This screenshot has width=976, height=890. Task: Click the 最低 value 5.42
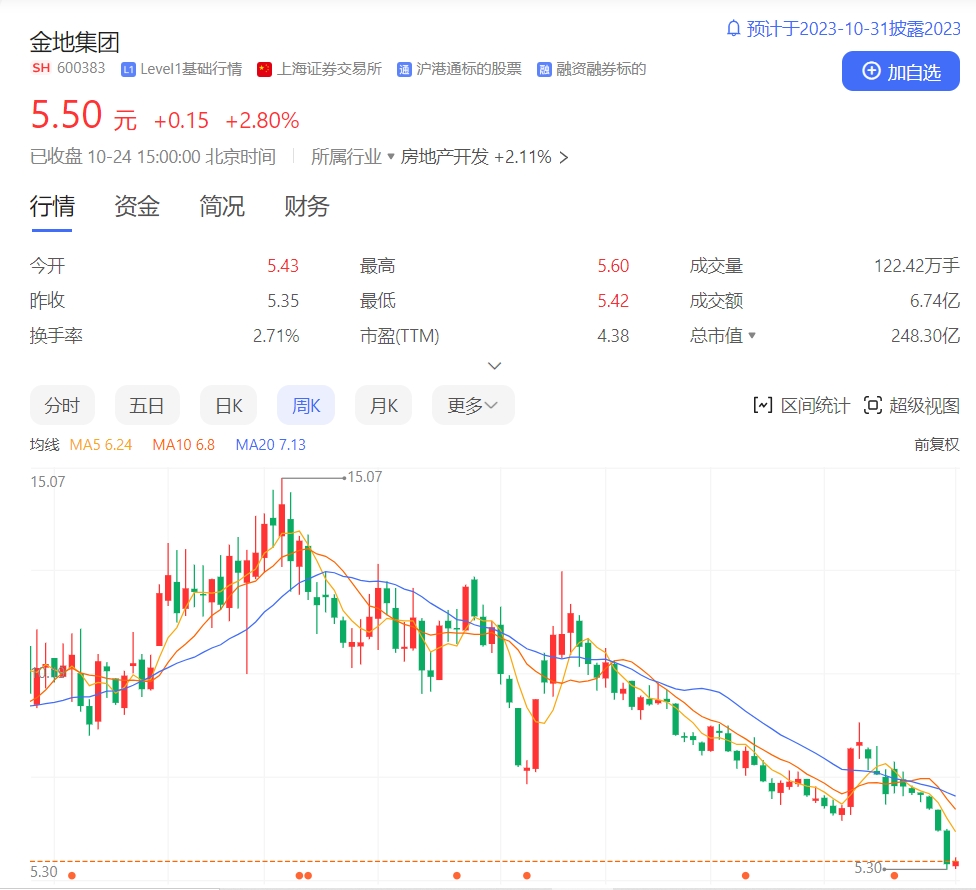(614, 301)
